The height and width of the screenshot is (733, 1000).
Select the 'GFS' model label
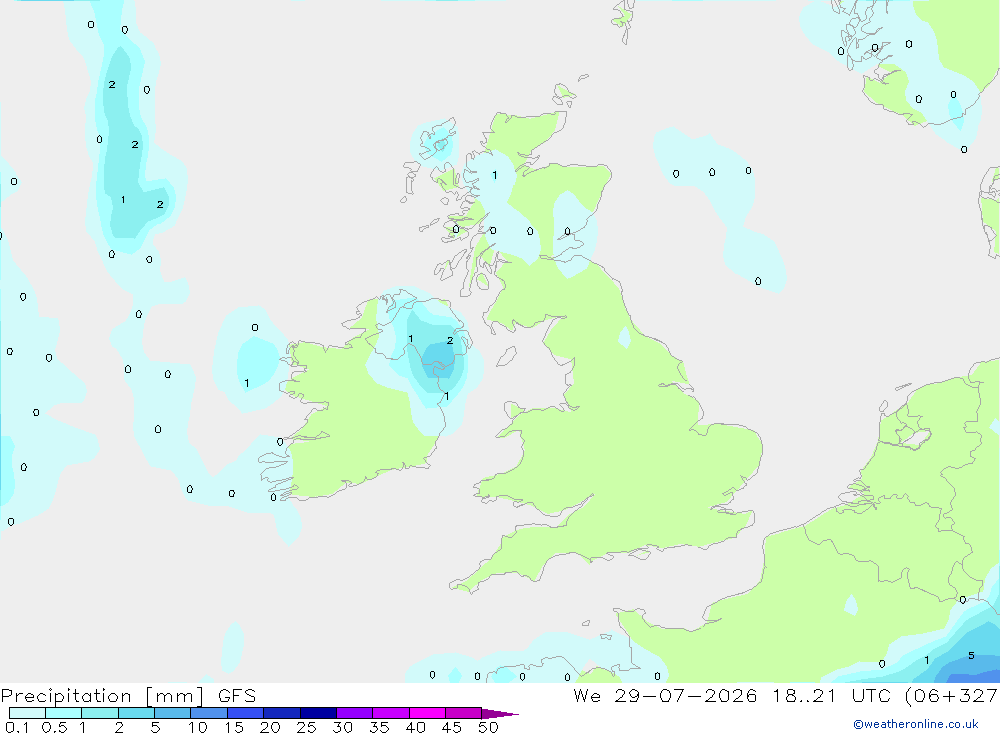pos(237,696)
